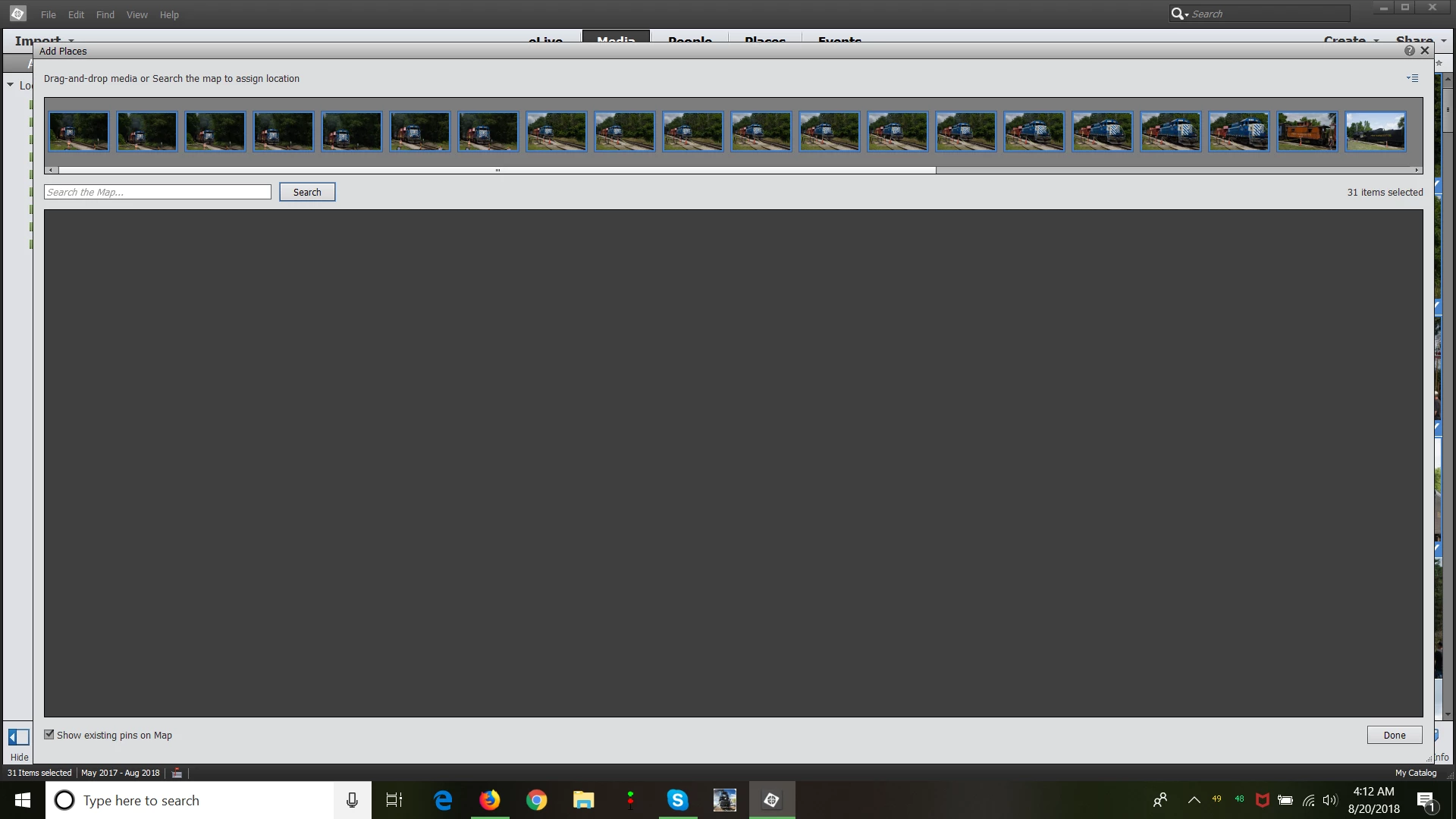Screen dimensions: 1456x819
Task: Expand the Share dropdown arrow
Action: (x=1444, y=40)
